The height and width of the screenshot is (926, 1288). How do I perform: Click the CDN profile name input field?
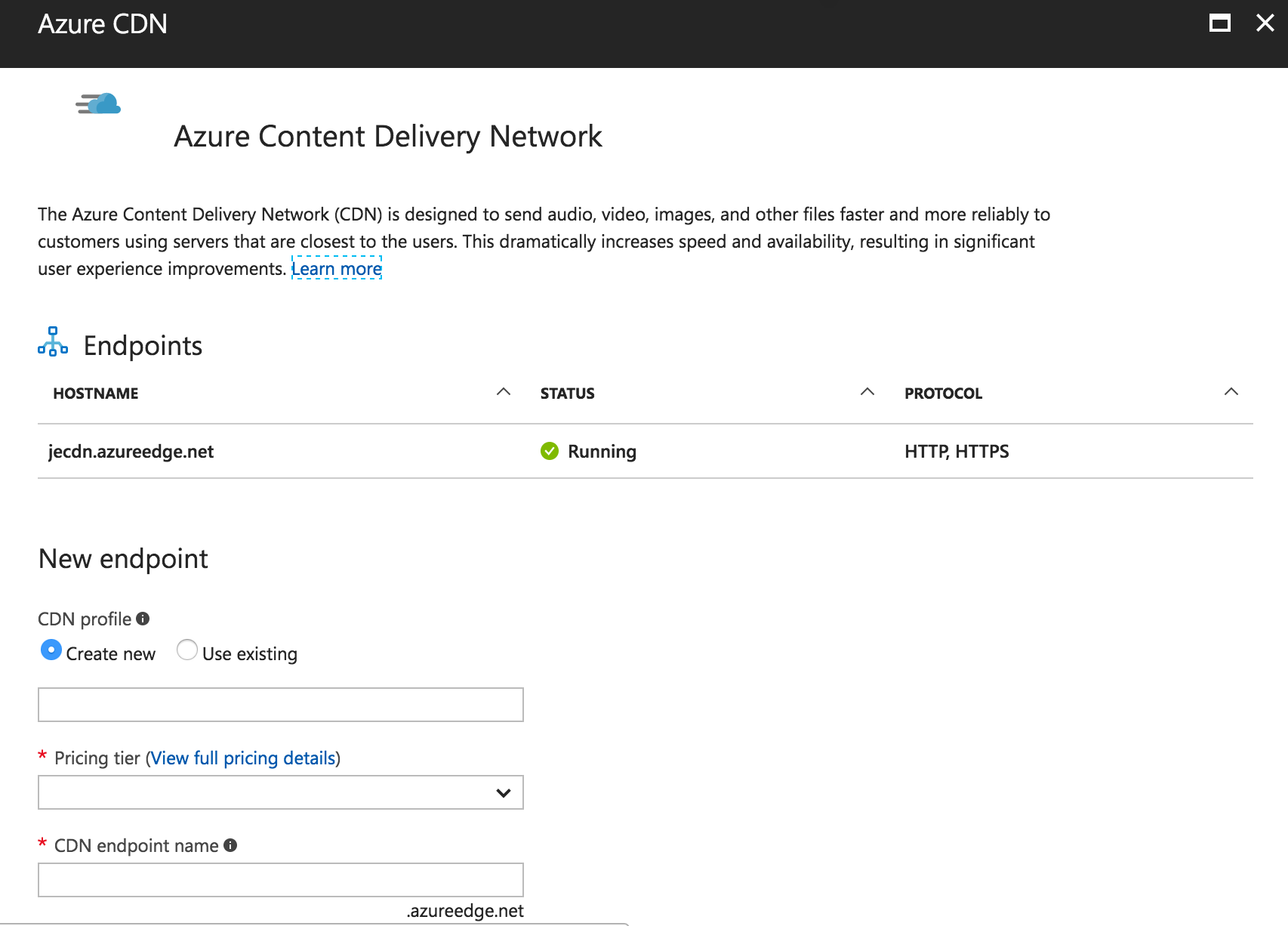coord(281,705)
